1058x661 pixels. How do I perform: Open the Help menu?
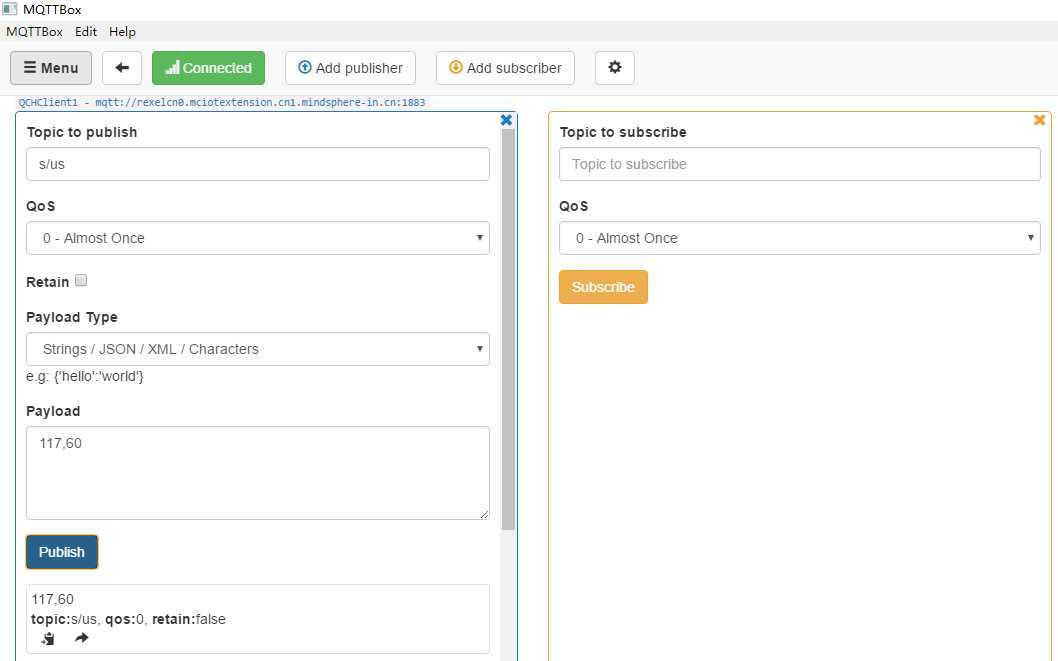122,31
